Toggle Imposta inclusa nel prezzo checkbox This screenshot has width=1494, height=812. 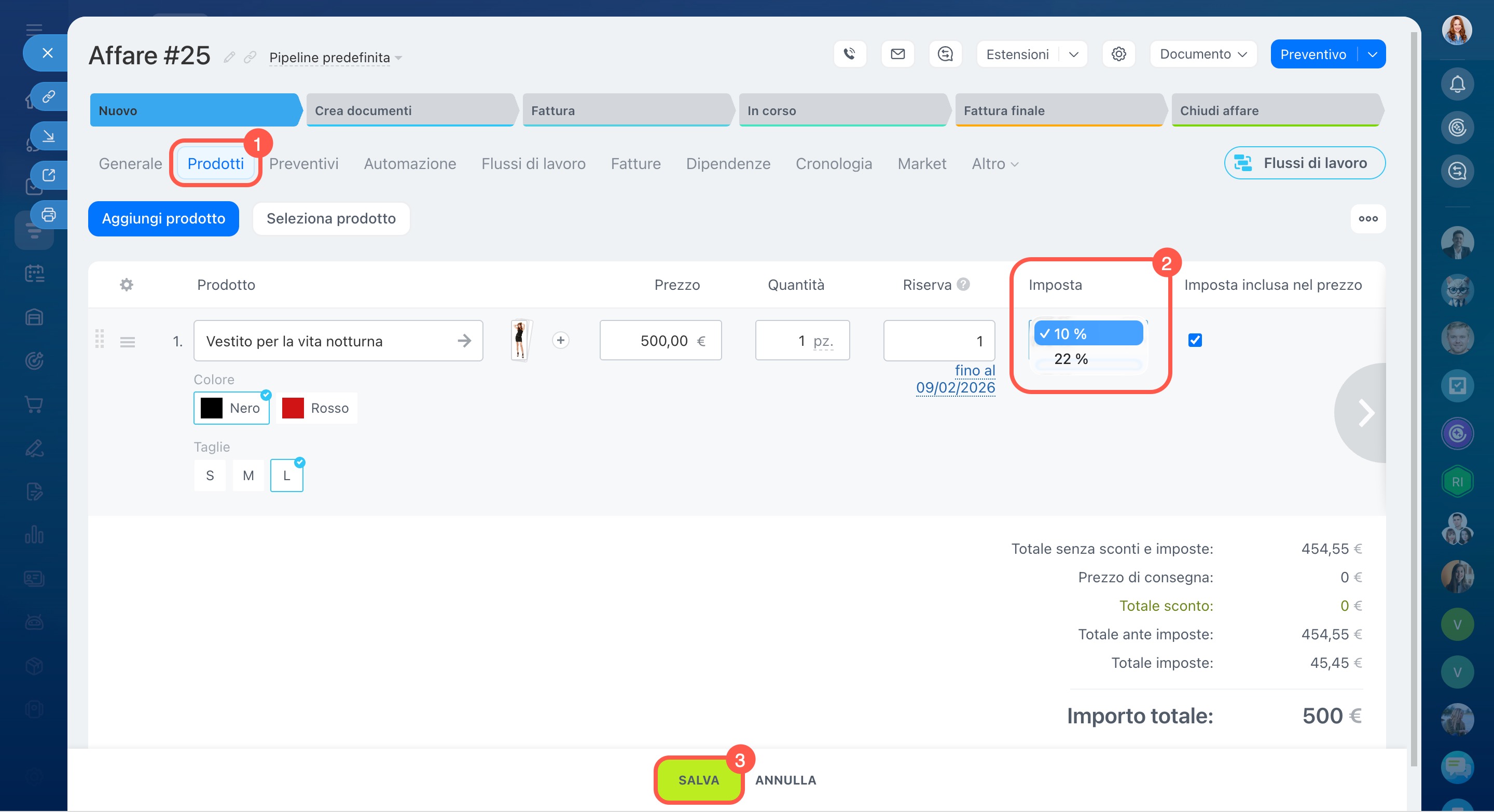click(x=1195, y=340)
